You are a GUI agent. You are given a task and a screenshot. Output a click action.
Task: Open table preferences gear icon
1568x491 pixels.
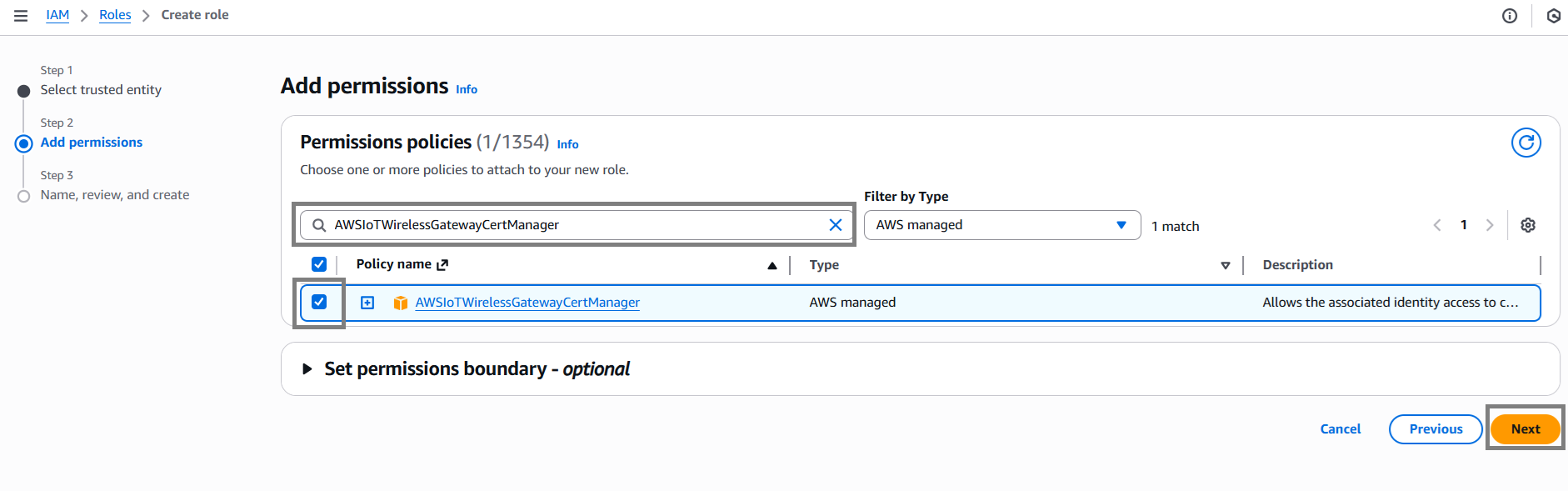(x=1528, y=225)
